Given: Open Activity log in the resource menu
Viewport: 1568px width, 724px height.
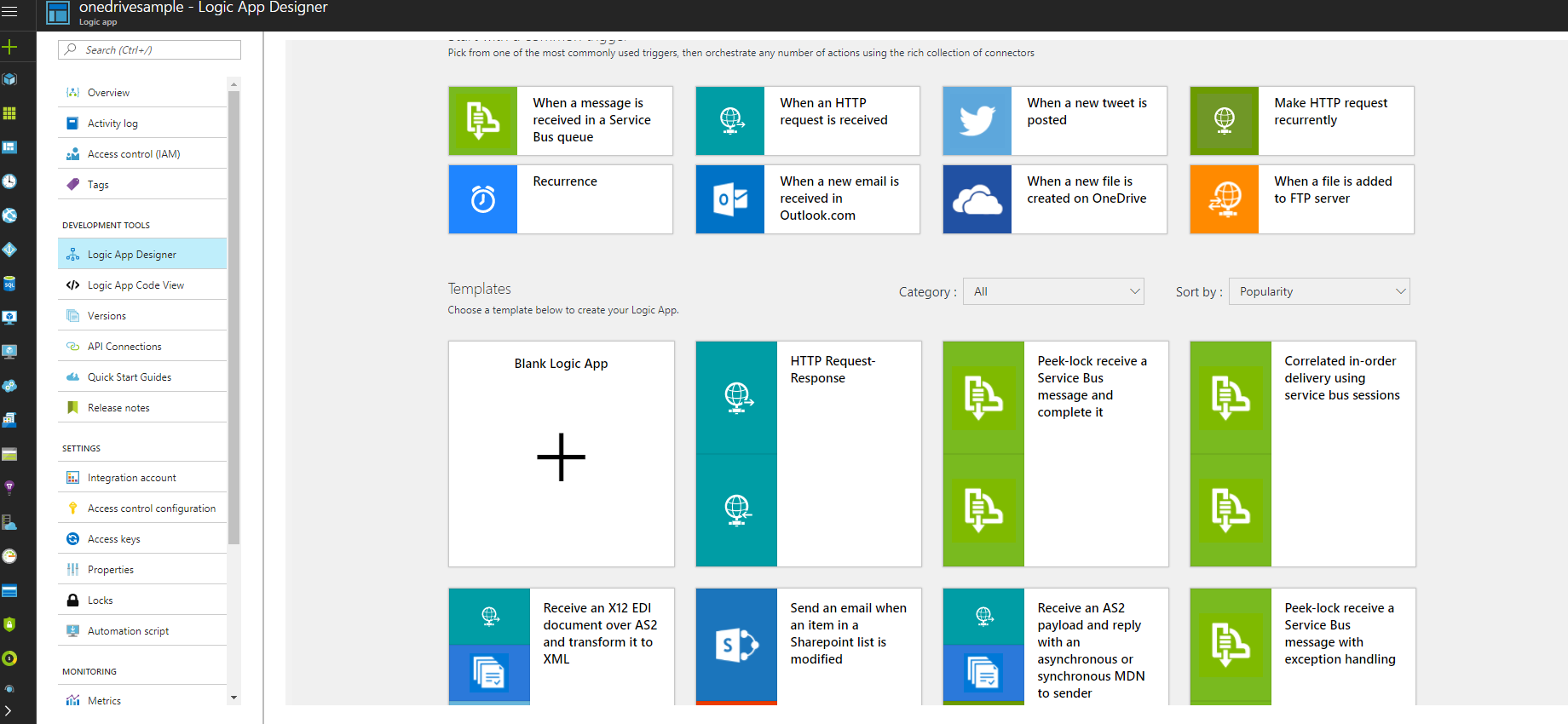Looking at the screenshot, I should (x=142, y=124).
